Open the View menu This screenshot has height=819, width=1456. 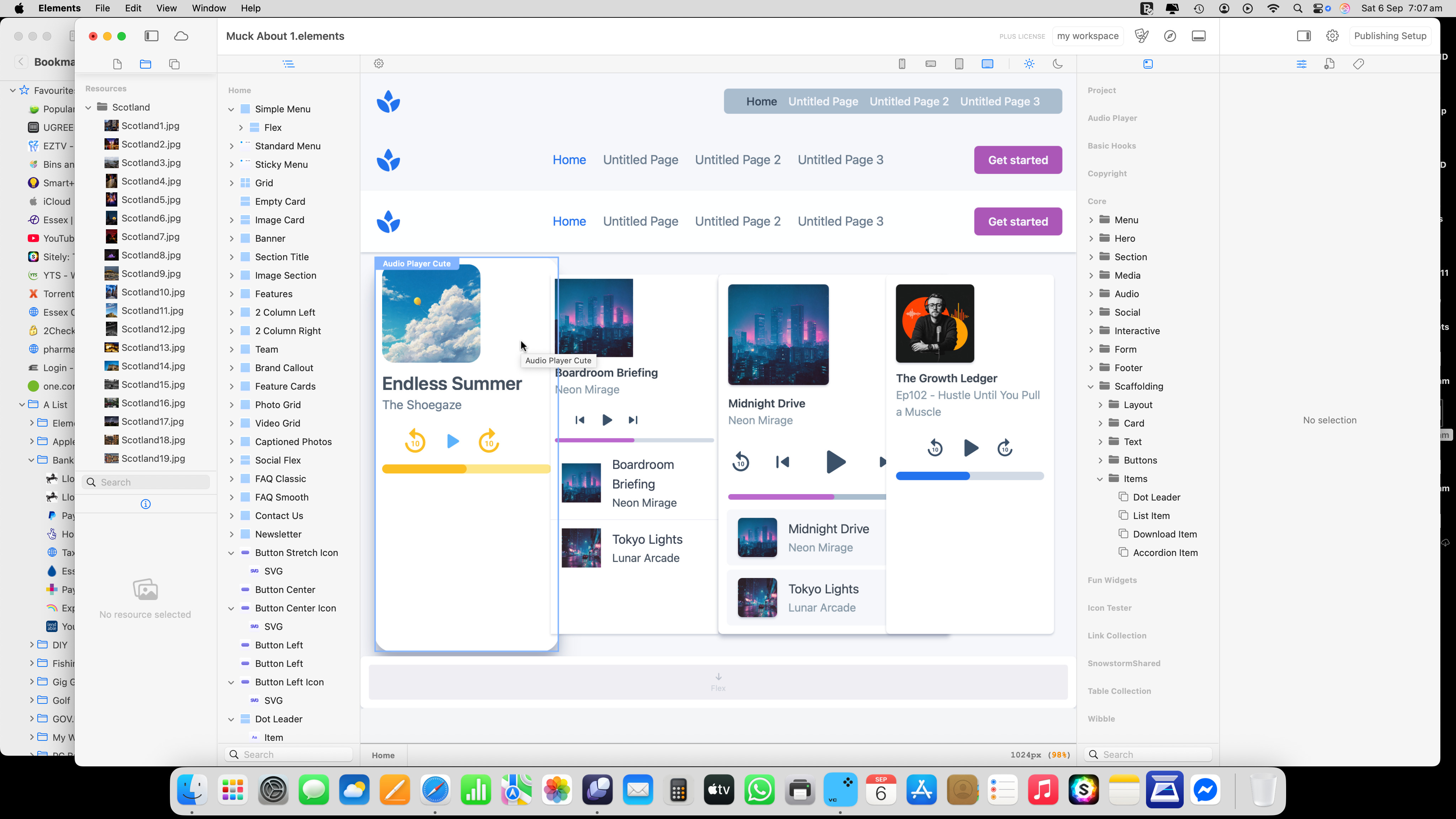[166, 8]
